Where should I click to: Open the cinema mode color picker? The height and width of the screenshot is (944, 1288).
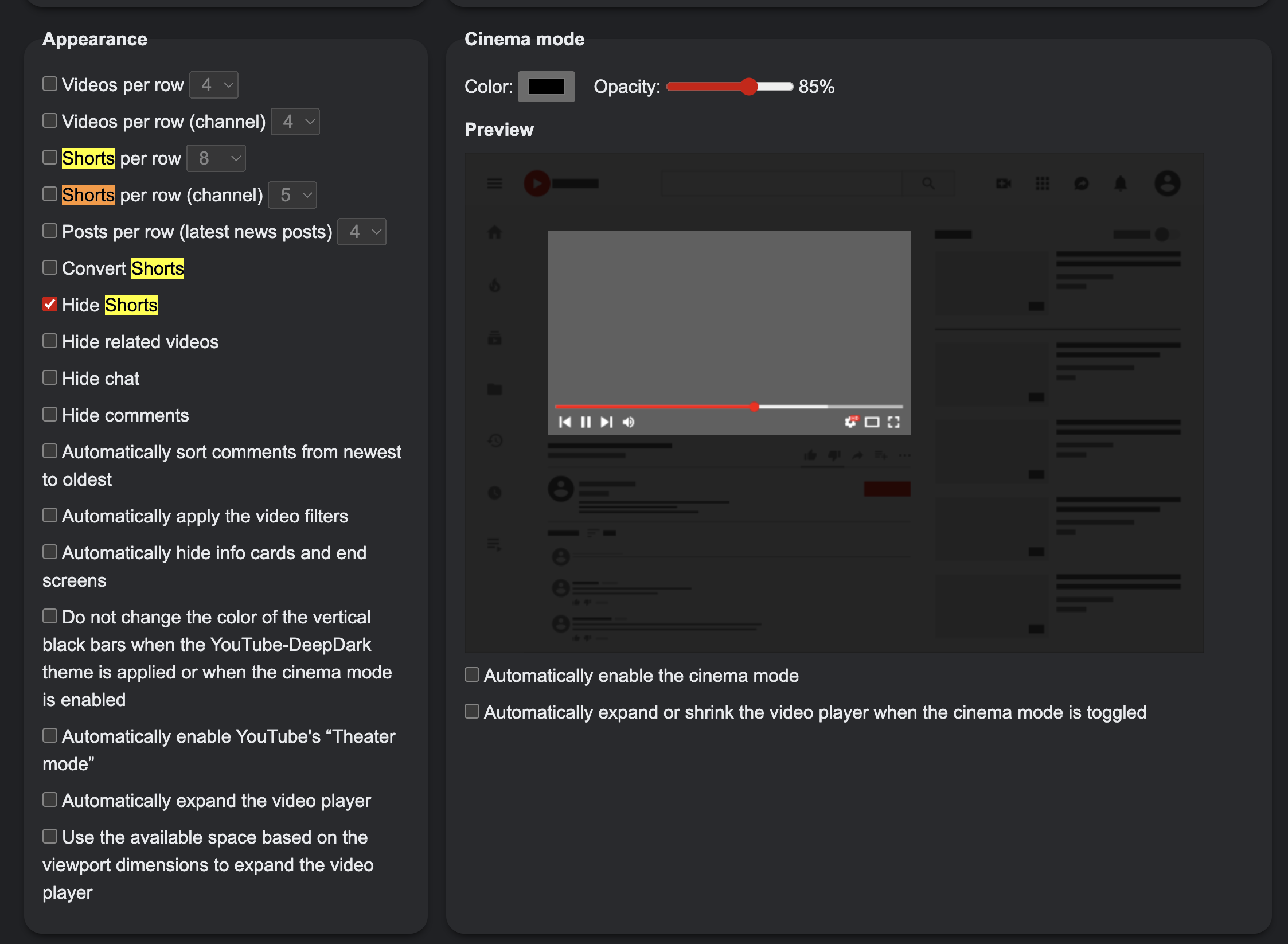click(x=546, y=87)
